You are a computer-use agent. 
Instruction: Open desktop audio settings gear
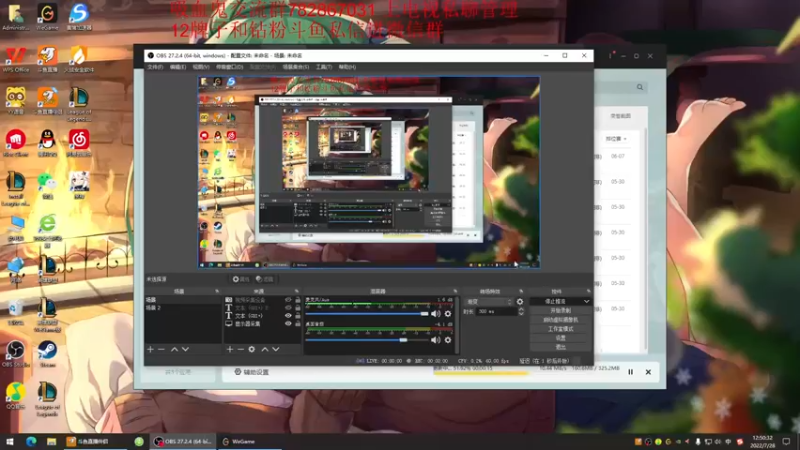448,340
